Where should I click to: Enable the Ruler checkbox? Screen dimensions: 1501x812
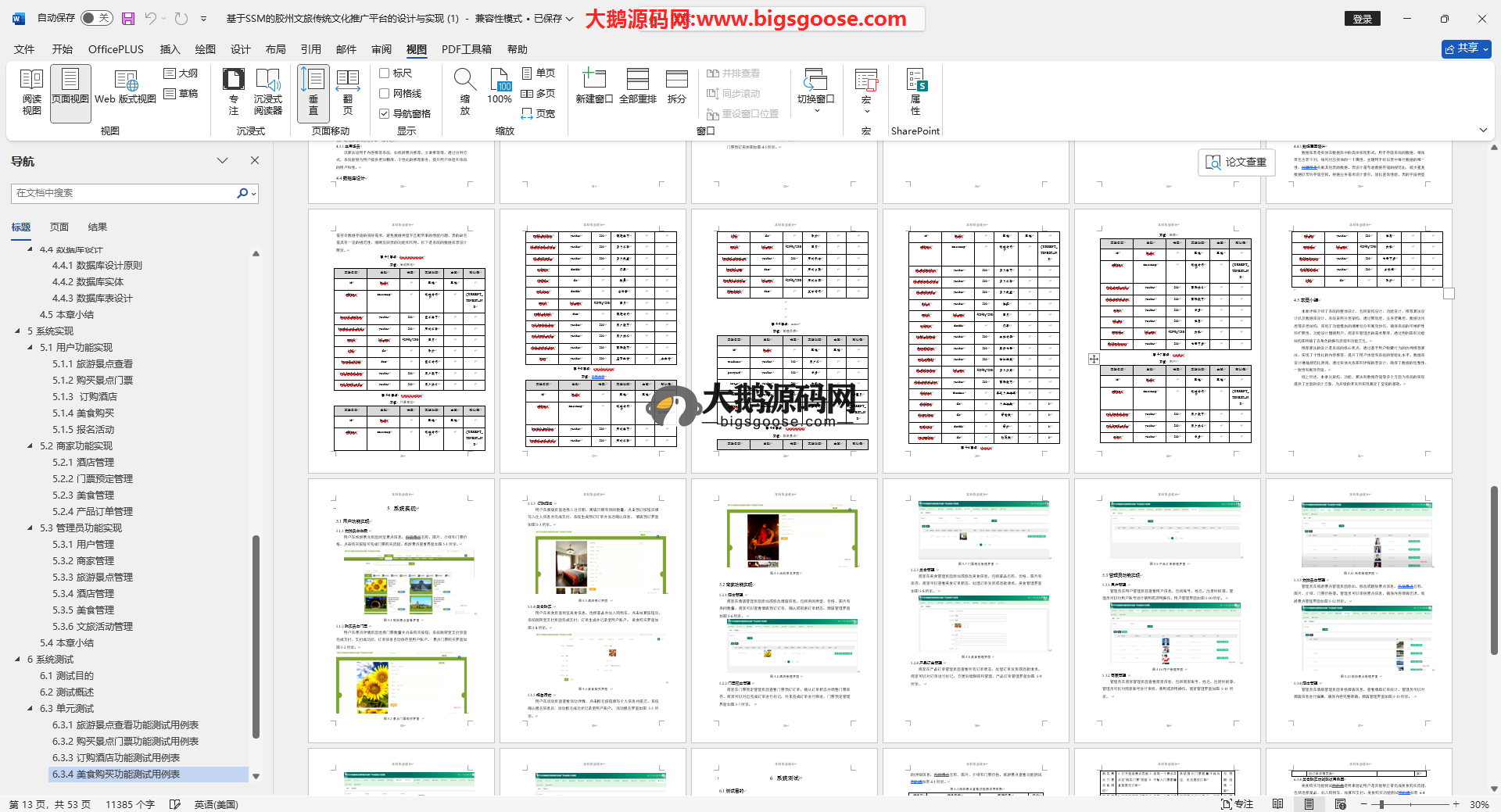[385, 73]
